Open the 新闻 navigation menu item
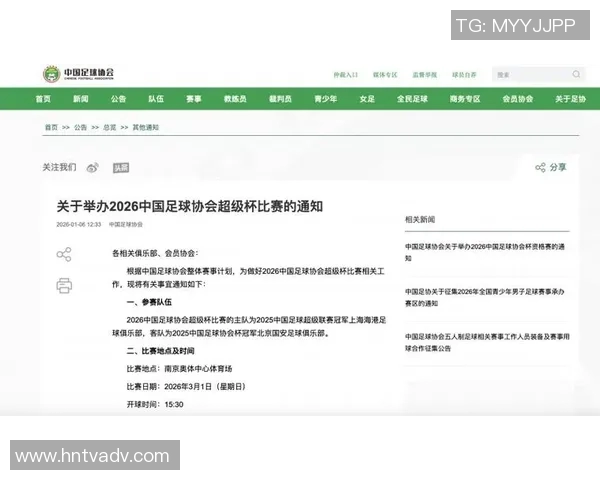Viewport: 600px width, 480px height. 81,99
